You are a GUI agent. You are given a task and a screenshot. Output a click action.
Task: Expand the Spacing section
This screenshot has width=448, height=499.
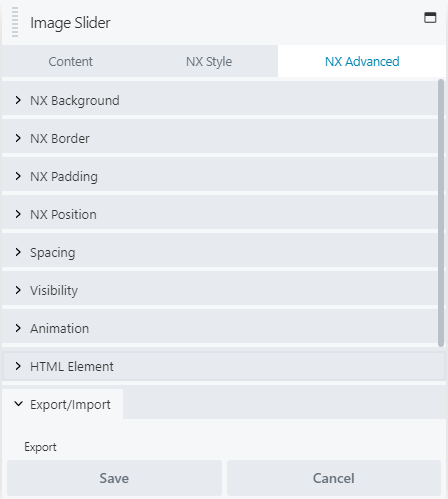click(220, 252)
